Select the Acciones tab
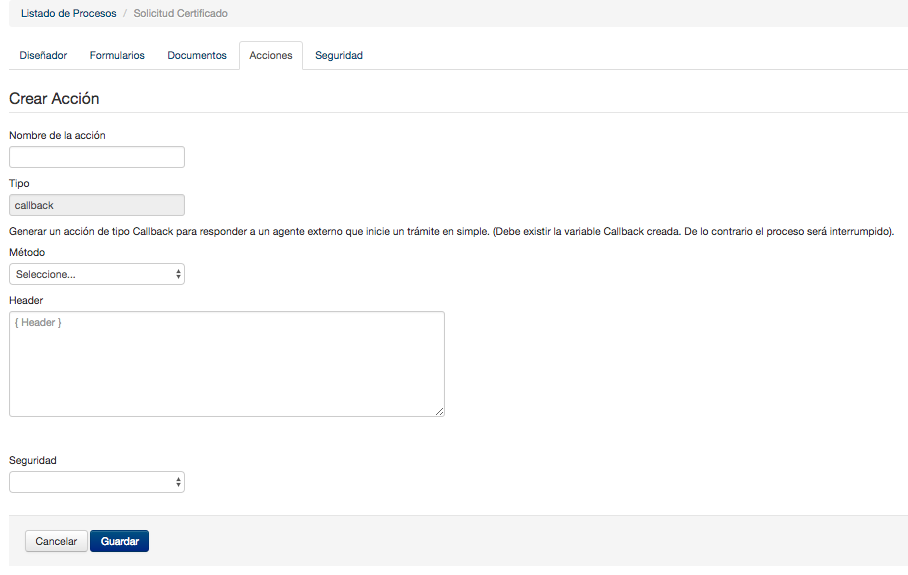Screen dimensions: 908x575 point(271,56)
